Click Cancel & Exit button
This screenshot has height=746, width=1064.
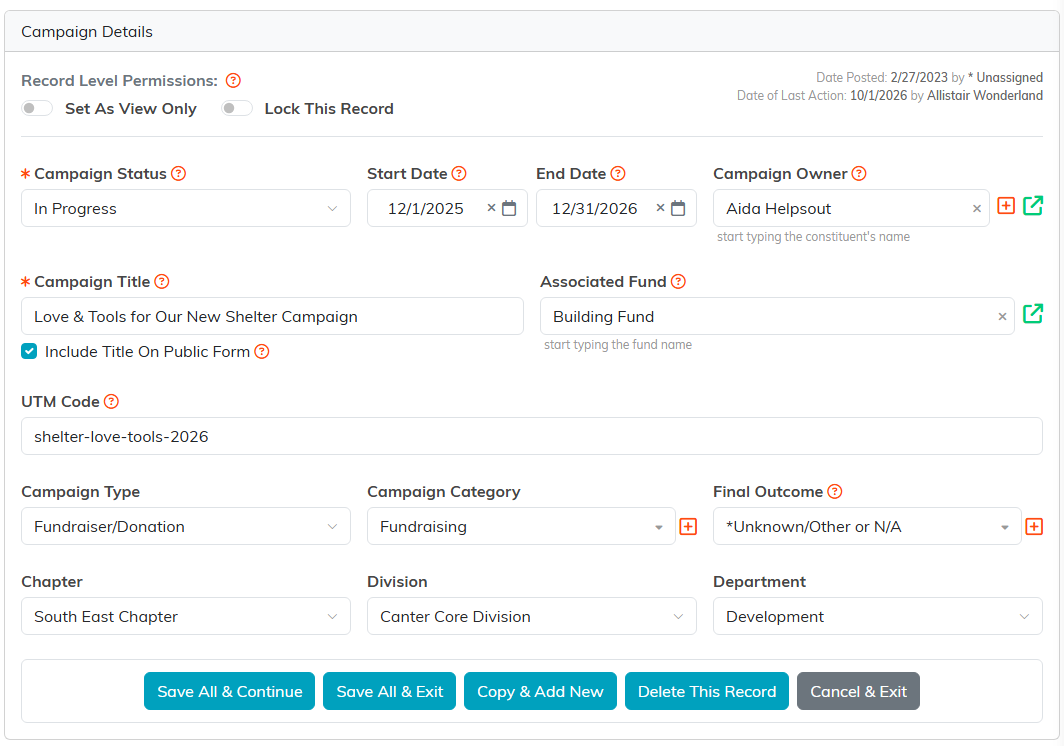(858, 691)
